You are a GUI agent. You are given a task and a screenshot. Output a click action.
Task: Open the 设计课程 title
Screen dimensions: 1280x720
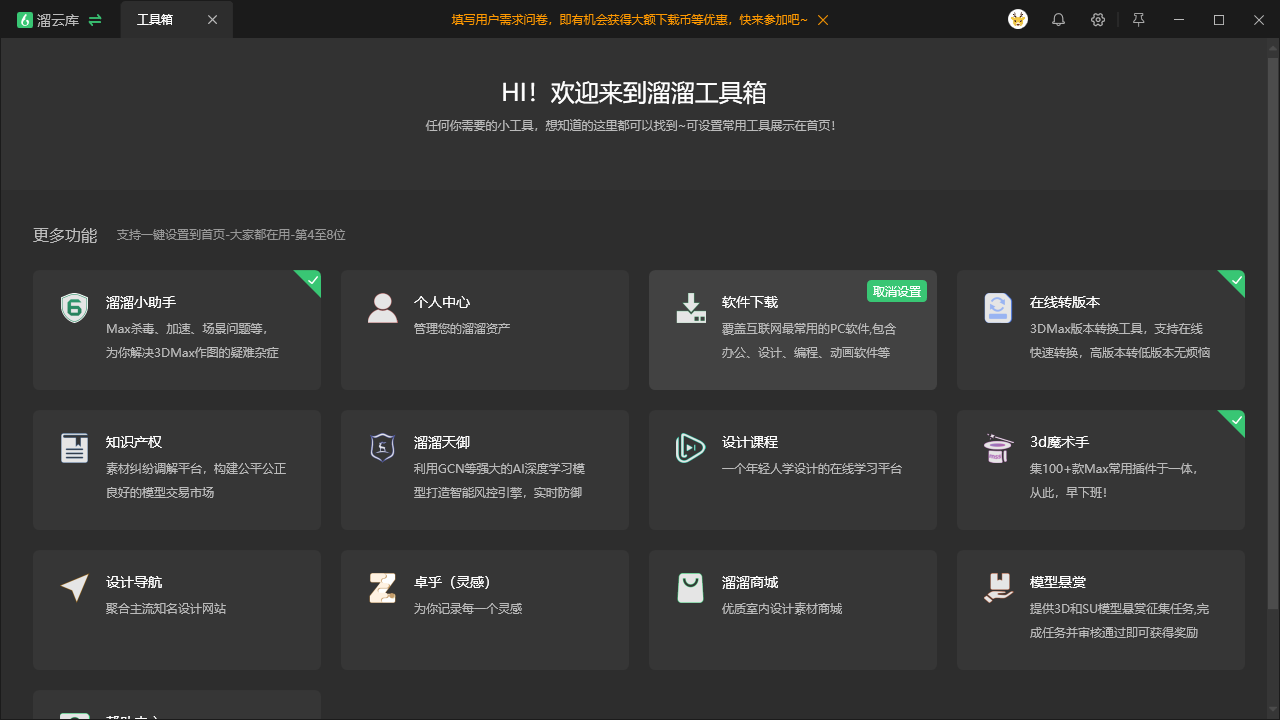pos(750,442)
